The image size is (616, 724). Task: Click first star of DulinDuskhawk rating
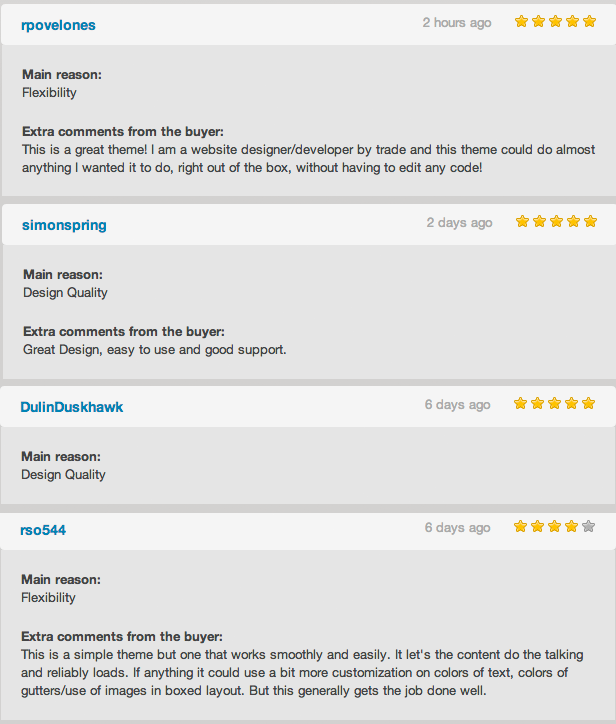tap(520, 403)
